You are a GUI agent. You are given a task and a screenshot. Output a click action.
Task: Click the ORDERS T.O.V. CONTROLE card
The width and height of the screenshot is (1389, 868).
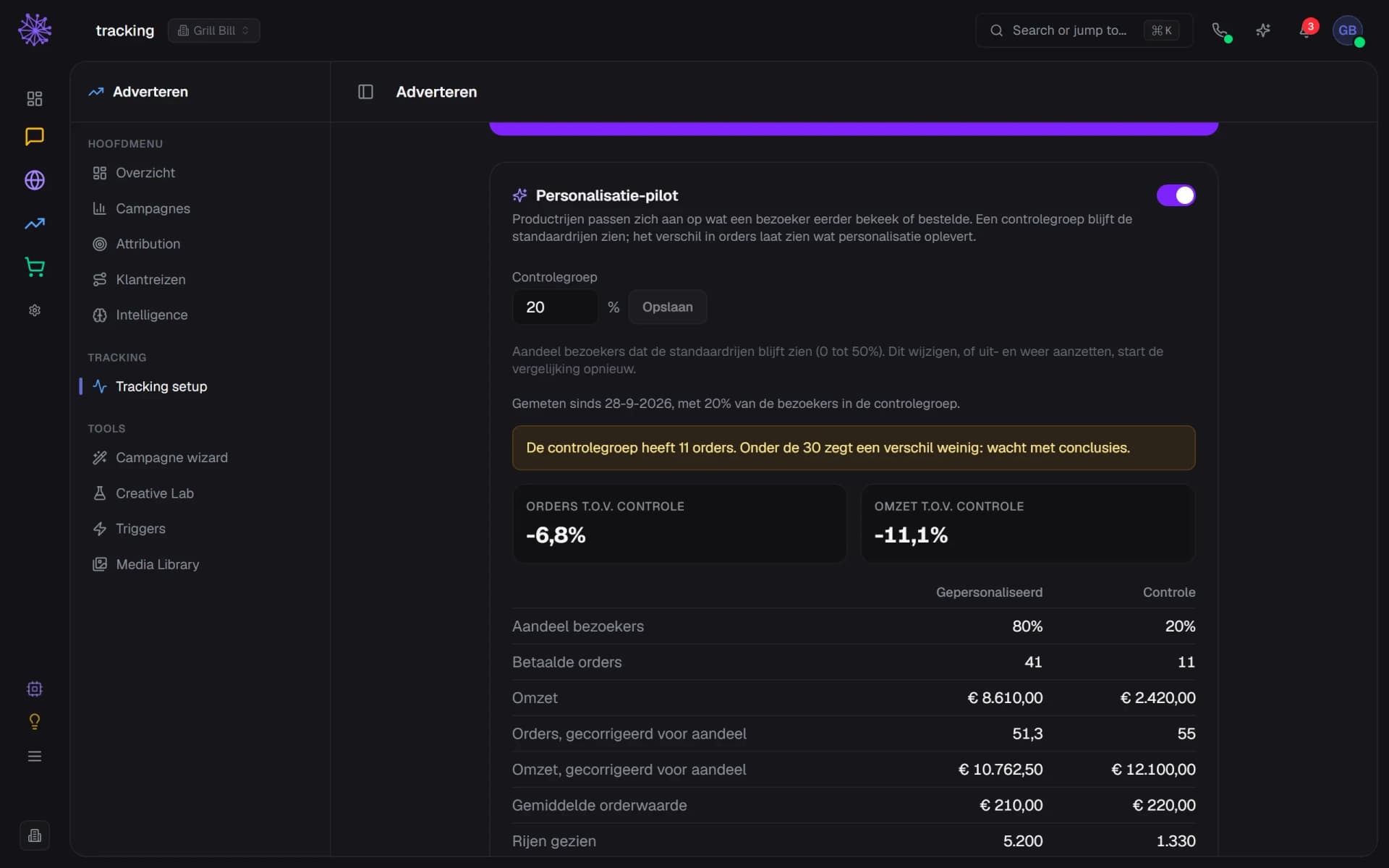pyautogui.click(x=679, y=524)
